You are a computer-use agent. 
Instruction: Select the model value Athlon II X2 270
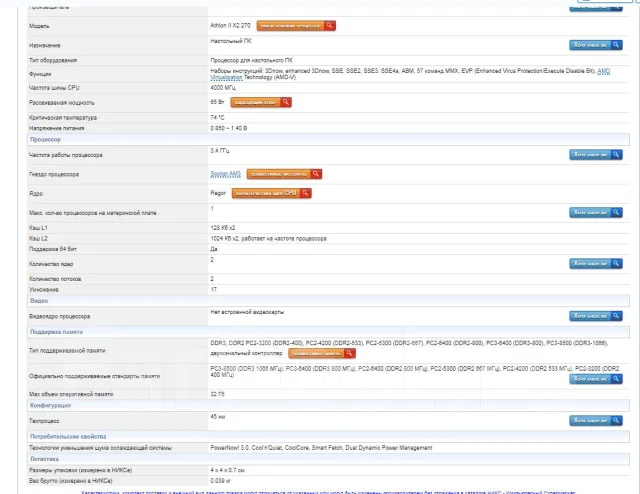[230, 26]
